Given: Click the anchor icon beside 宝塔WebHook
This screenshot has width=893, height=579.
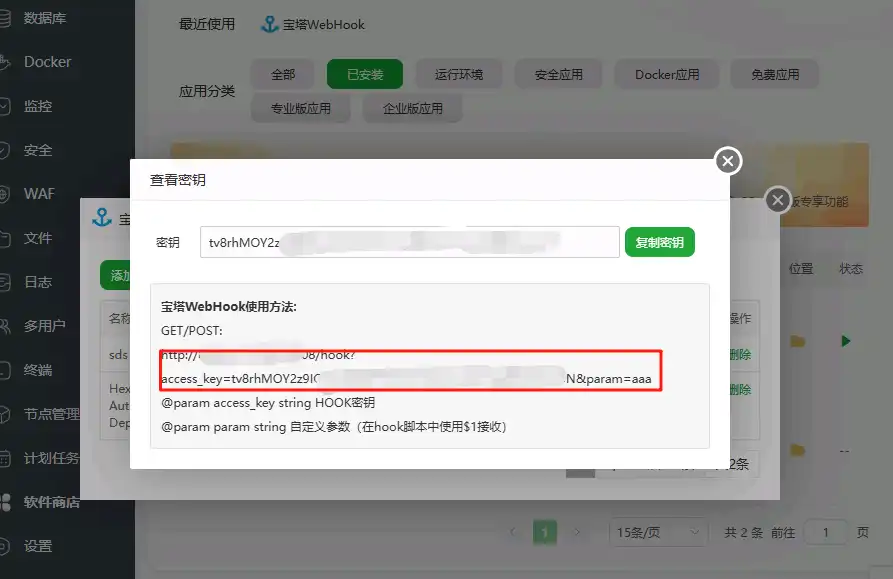Looking at the screenshot, I should pyautogui.click(x=269, y=24).
